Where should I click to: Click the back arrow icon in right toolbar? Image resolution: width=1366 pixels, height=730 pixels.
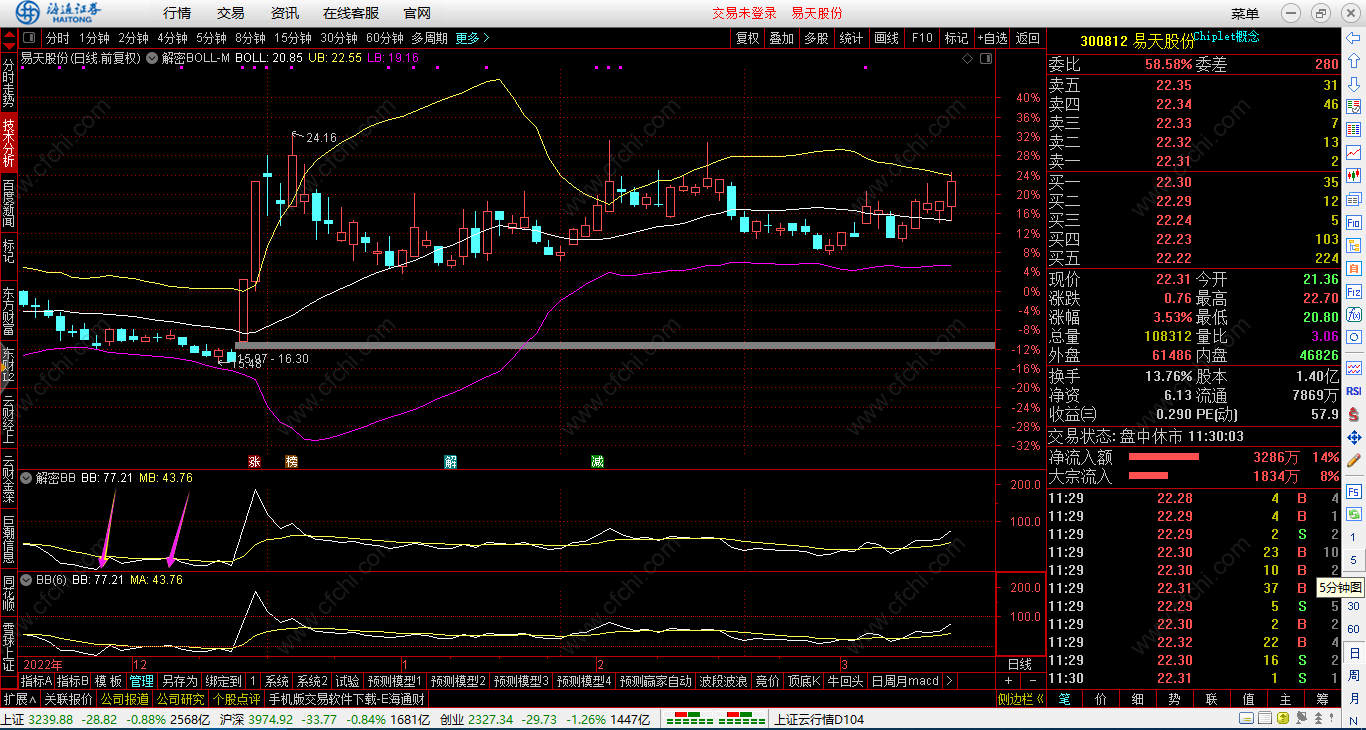1353,38
